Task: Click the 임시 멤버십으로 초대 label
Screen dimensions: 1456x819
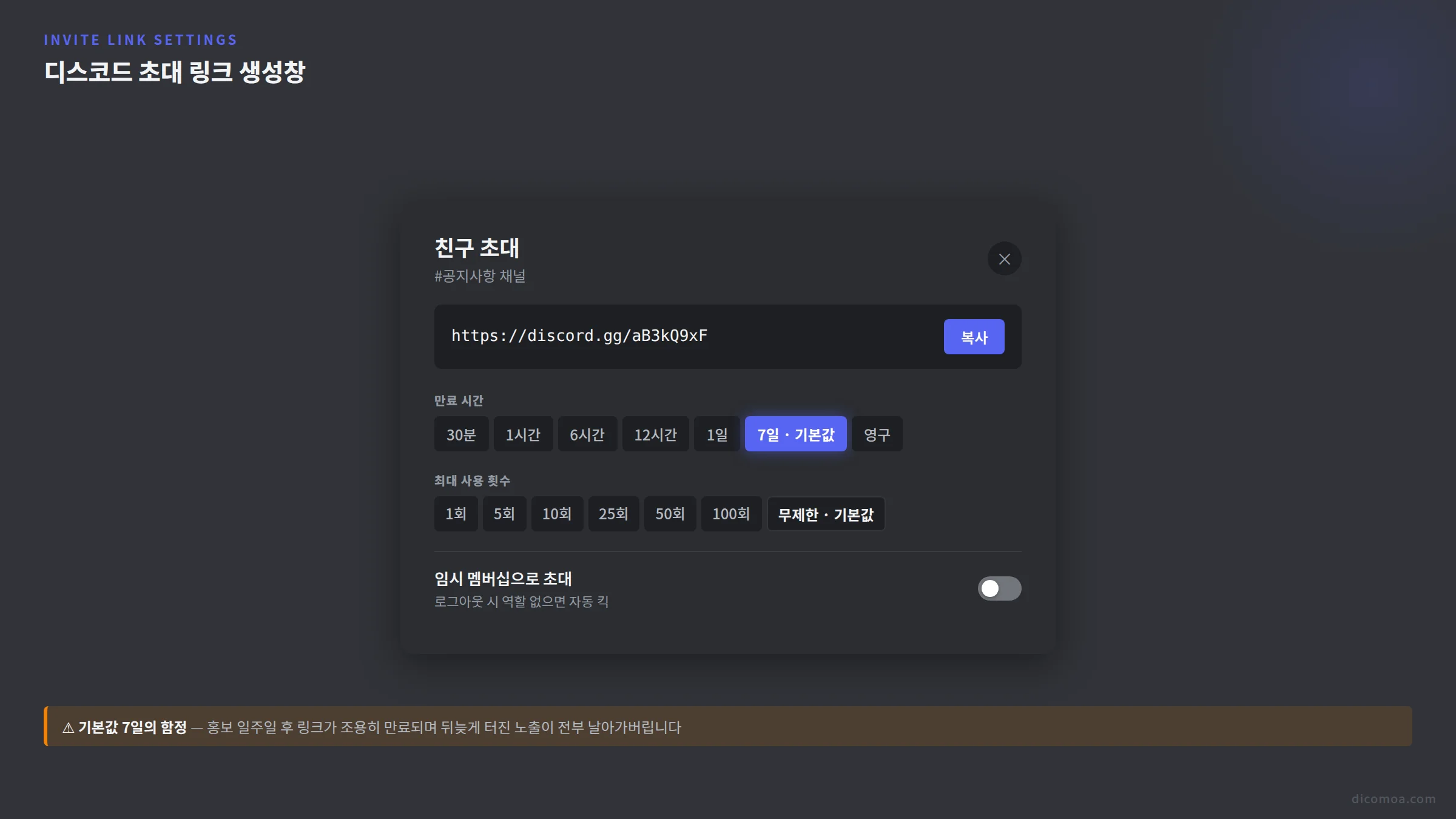Action: pyautogui.click(x=503, y=579)
